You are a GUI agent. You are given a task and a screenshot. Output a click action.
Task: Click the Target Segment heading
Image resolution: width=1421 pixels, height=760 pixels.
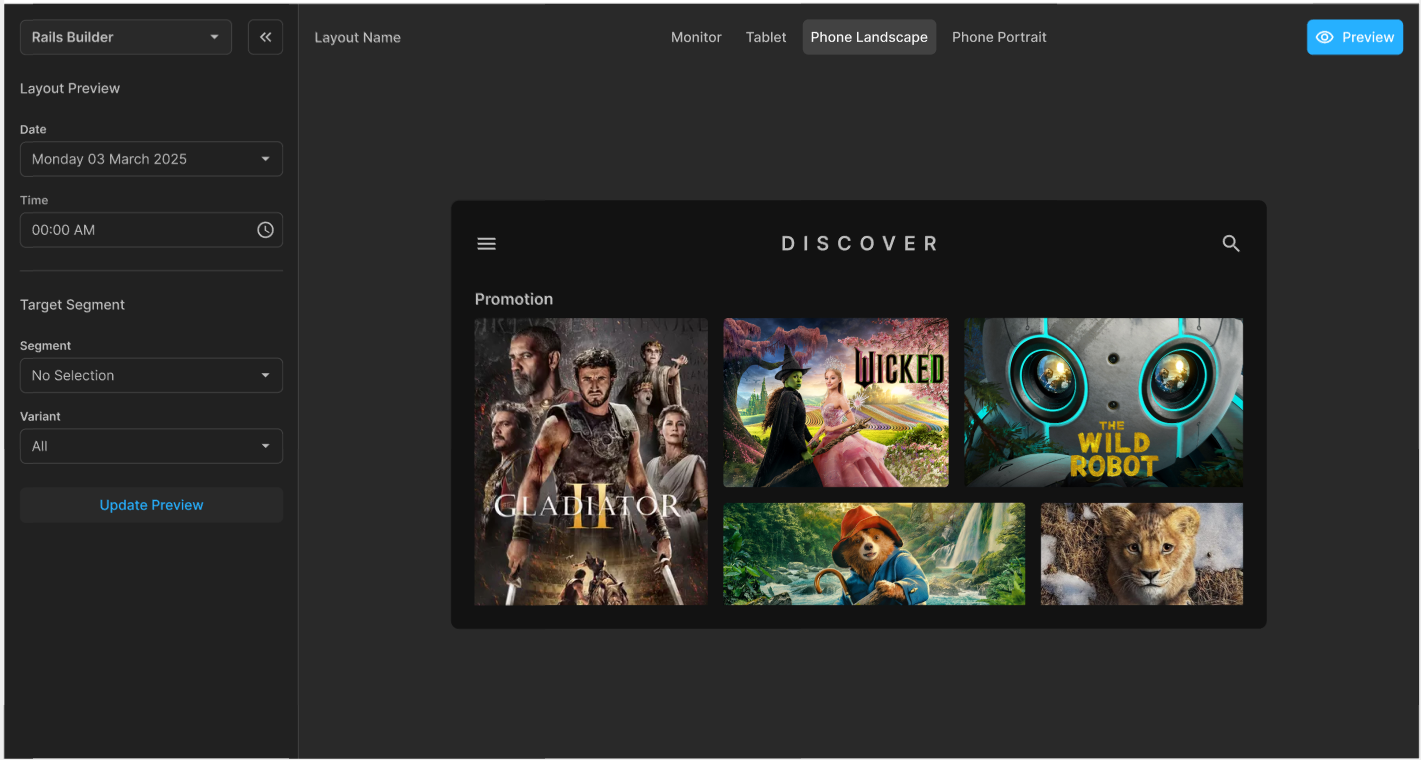(x=72, y=305)
